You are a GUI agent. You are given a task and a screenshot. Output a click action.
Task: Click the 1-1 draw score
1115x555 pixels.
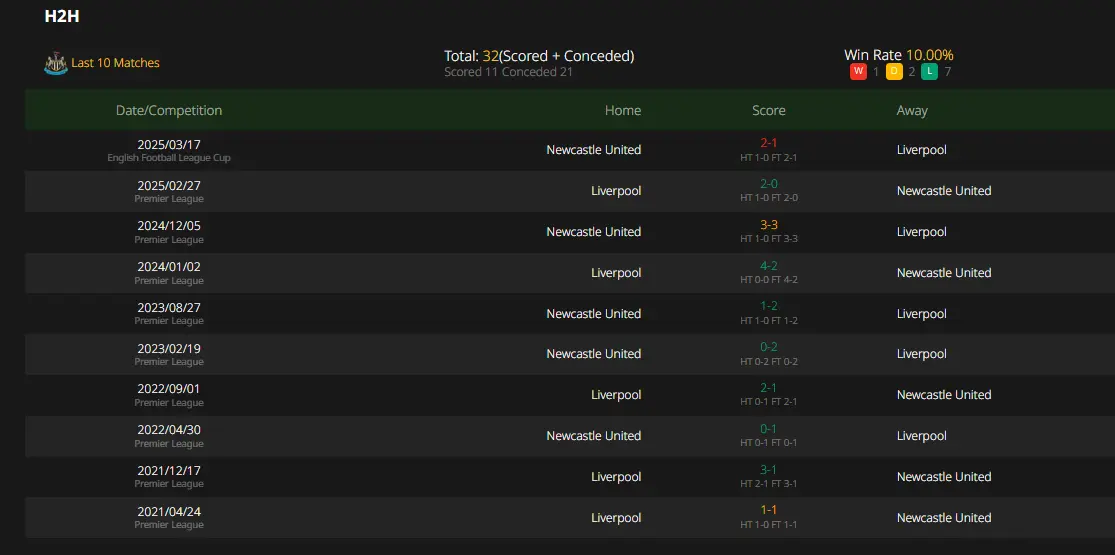click(769, 510)
